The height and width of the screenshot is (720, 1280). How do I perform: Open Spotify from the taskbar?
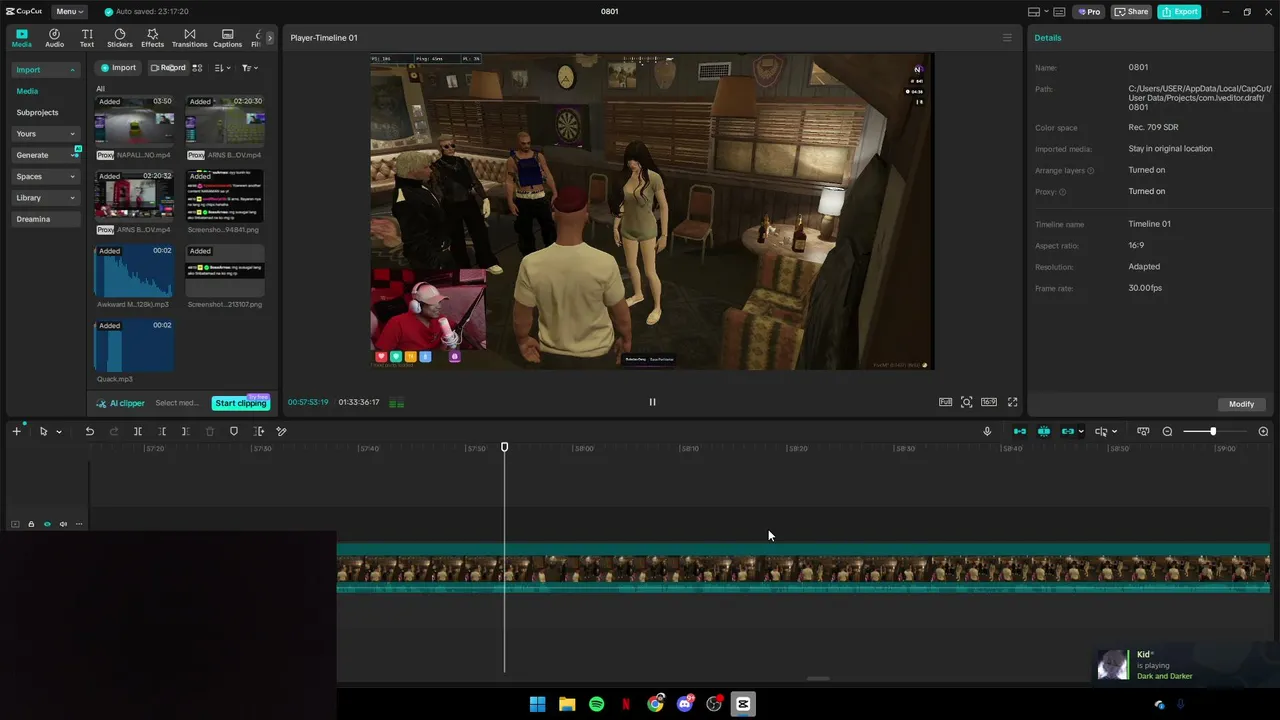596,704
